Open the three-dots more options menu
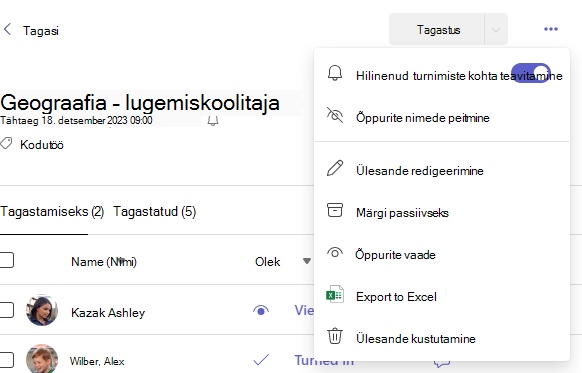Viewport: 582px width, 373px height. [x=551, y=29]
